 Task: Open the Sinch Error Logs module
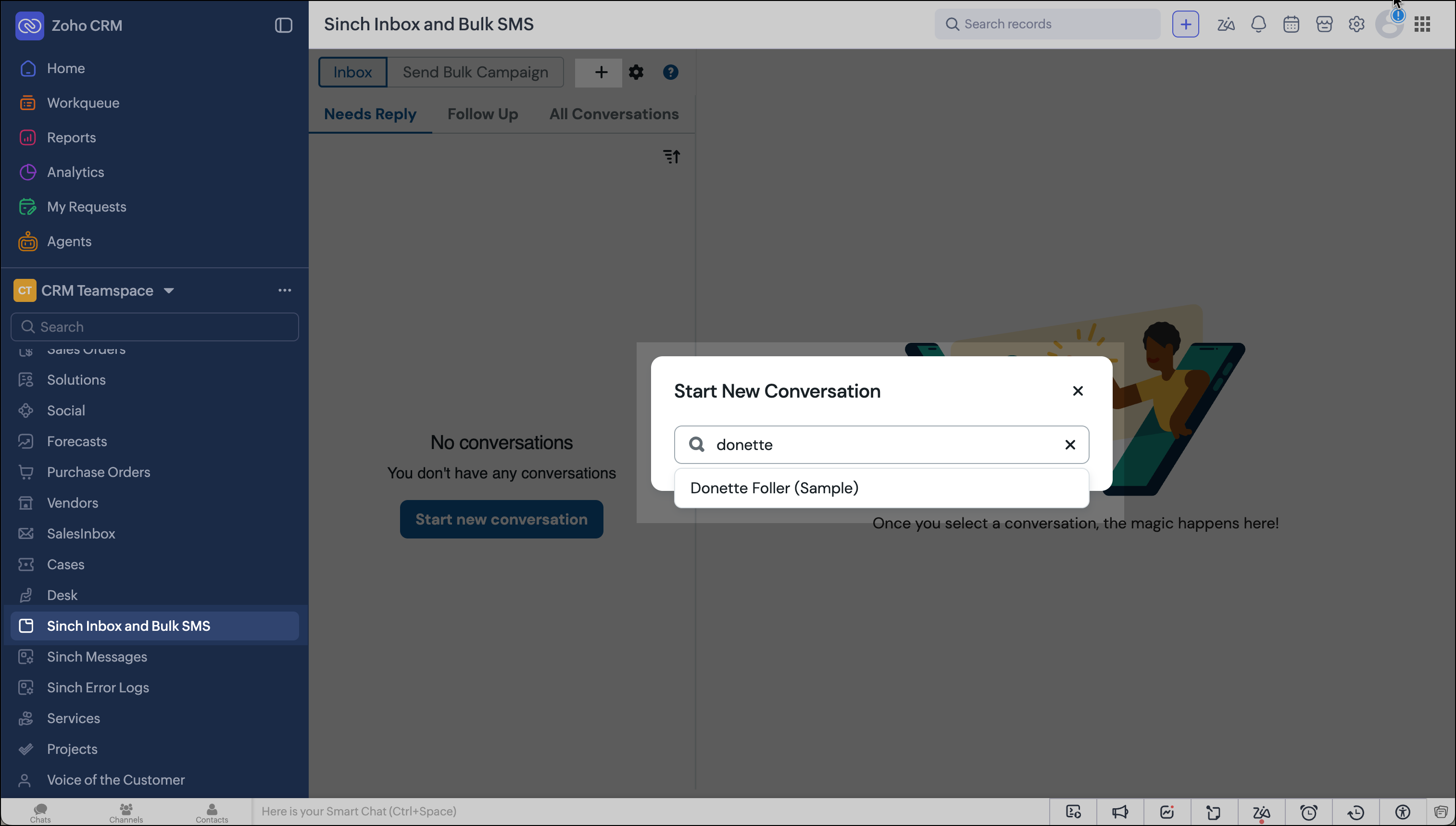point(98,688)
